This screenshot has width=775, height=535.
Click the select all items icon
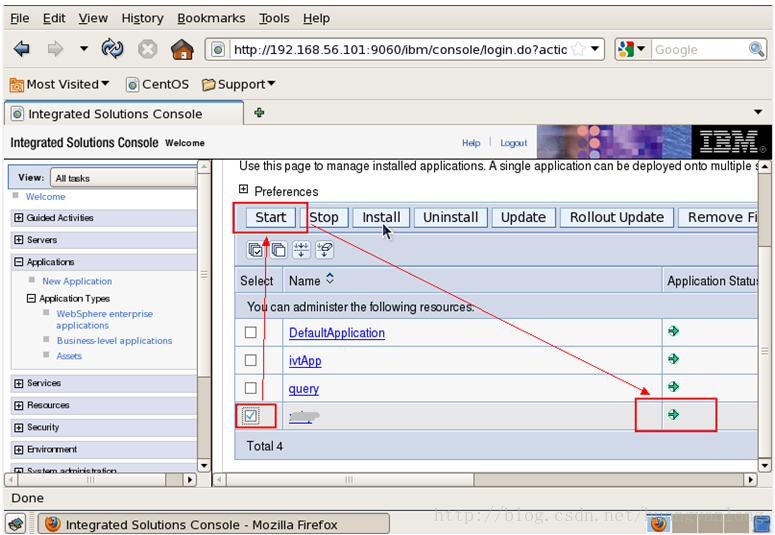pyautogui.click(x=256, y=250)
